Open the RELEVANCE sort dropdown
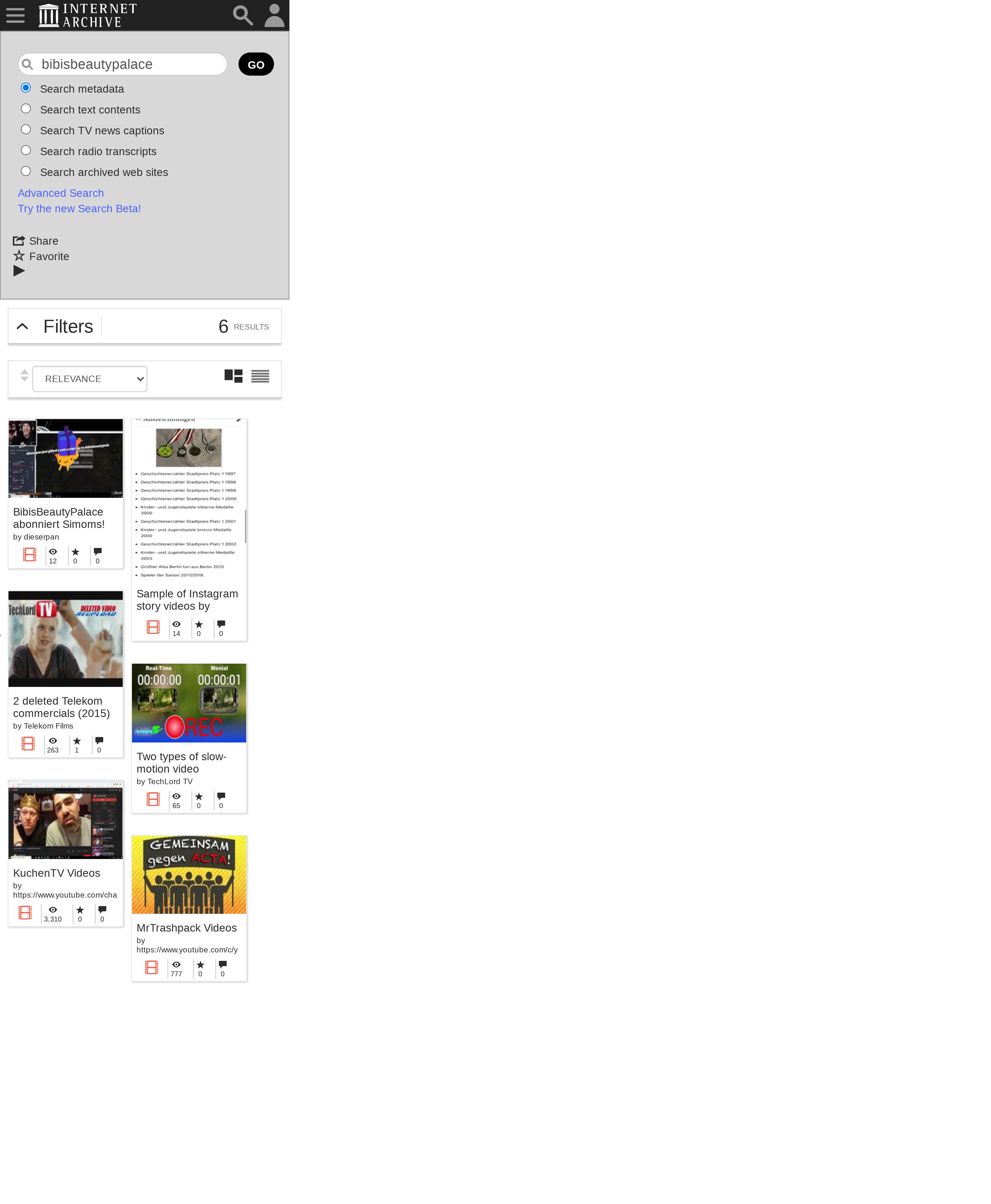This screenshot has width=991, height=1204. coord(90,379)
